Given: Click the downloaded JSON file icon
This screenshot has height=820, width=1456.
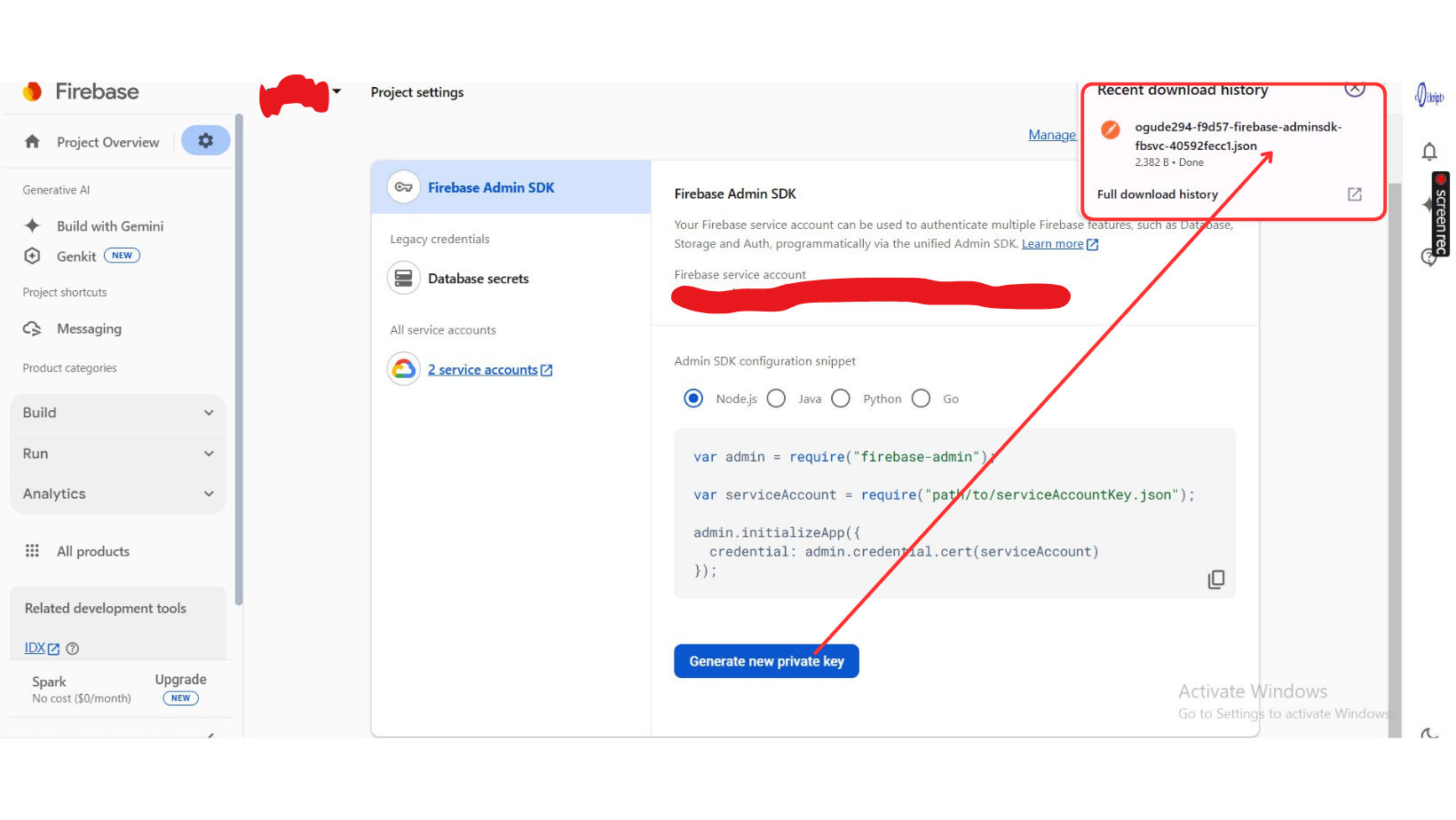Looking at the screenshot, I should click(x=1111, y=130).
